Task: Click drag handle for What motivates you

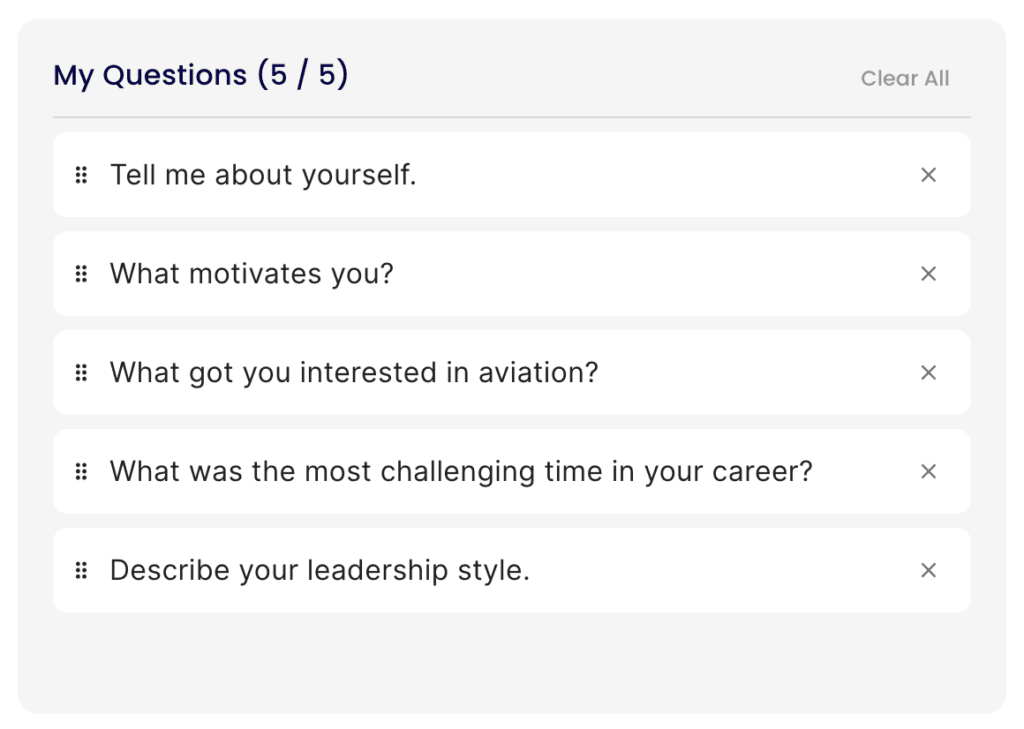Action: [x=81, y=274]
